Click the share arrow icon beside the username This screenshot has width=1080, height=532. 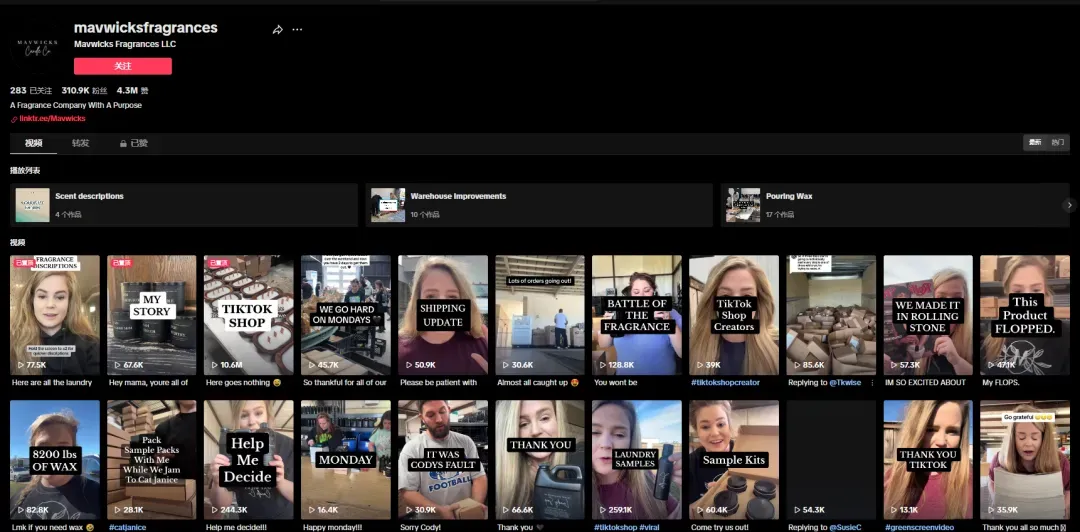pyautogui.click(x=278, y=30)
